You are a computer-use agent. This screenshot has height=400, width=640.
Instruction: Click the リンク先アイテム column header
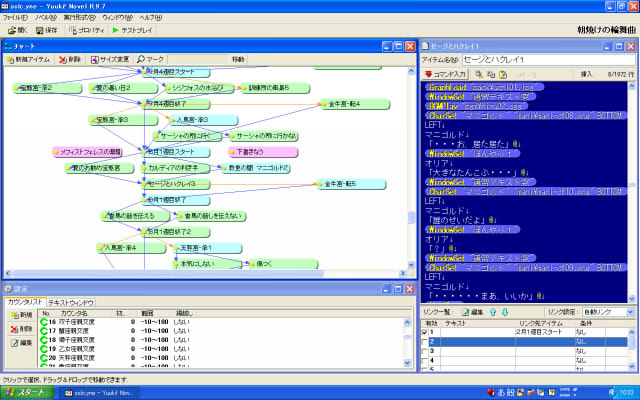[x=544, y=323]
